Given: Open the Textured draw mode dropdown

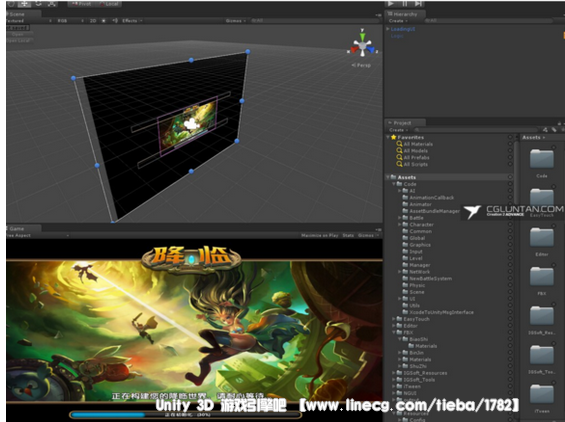Looking at the screenshot, I should [x=29, y=21].
